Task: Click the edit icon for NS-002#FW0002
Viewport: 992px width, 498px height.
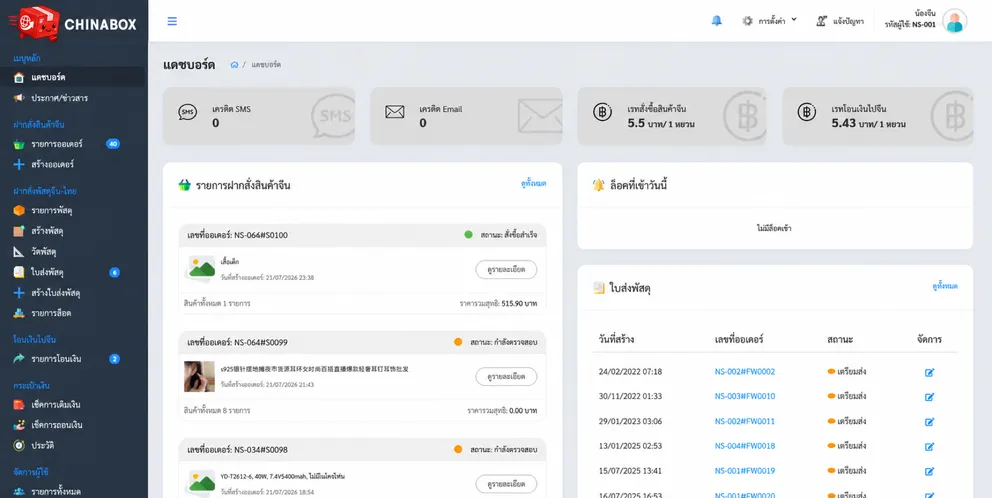Action: pos(929,372)
